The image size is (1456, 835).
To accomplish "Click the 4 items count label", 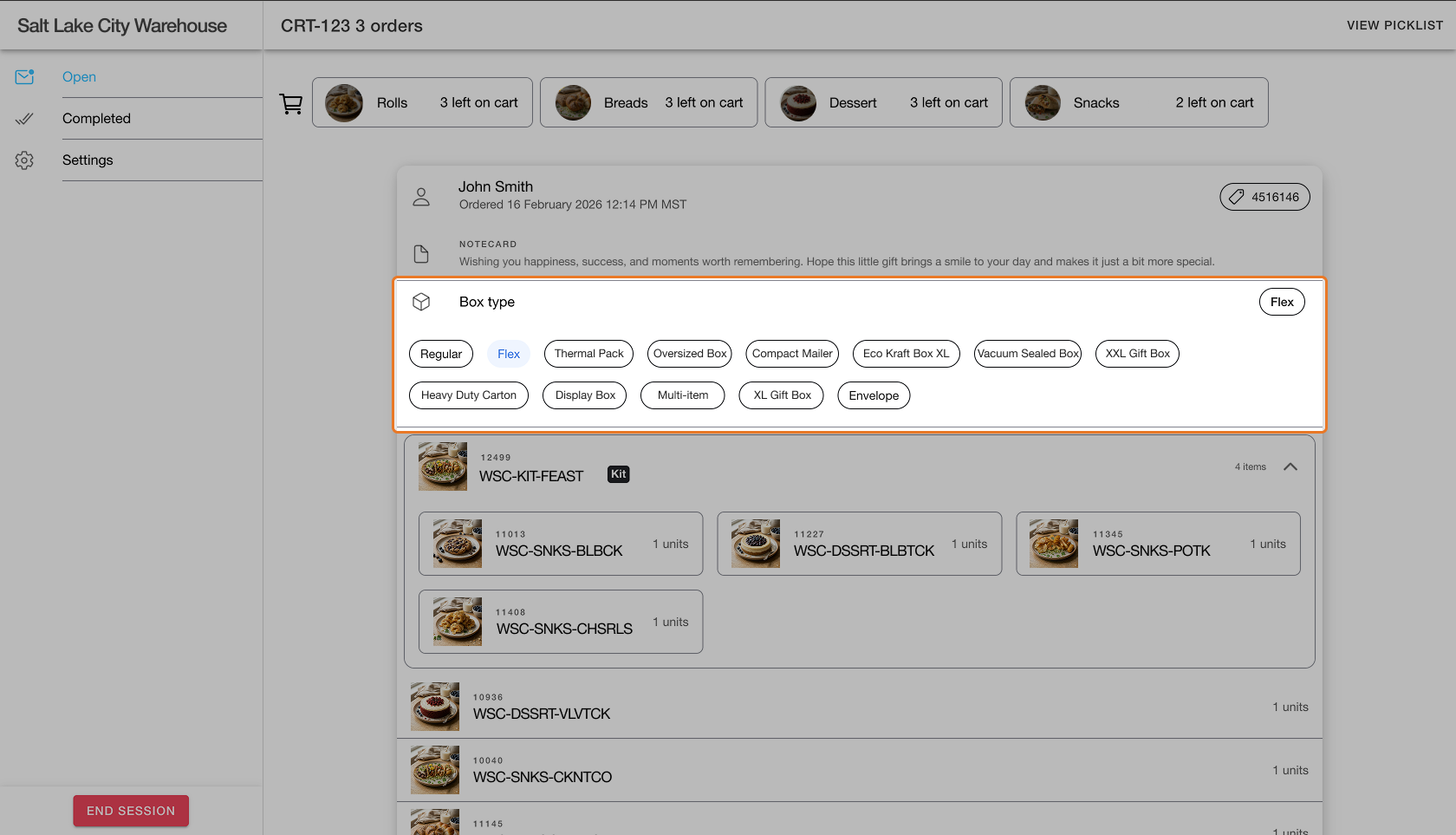I will click(1251, 466).
